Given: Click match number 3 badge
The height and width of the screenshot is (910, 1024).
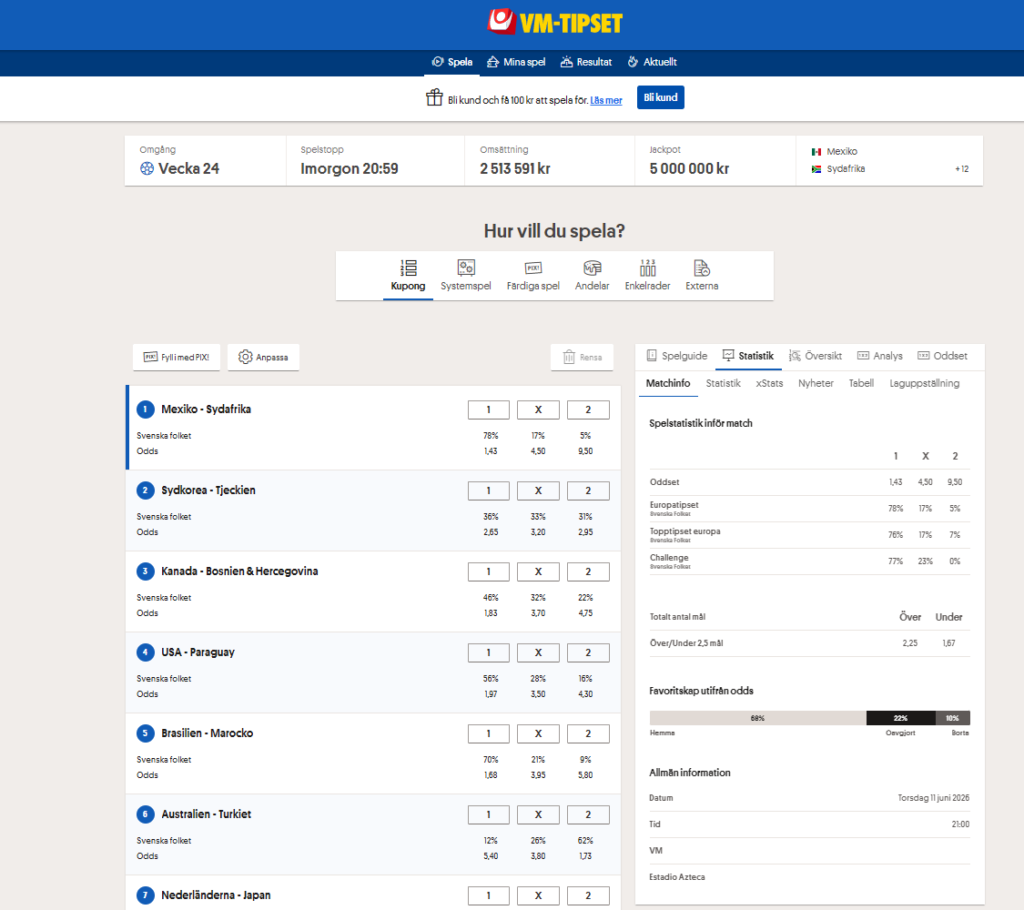Looking at the screenshot, I should (x=145, y=572).
